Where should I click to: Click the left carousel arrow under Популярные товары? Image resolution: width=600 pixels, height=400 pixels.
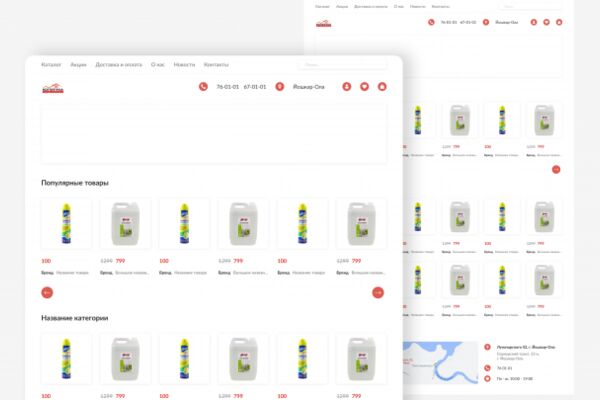47,292
